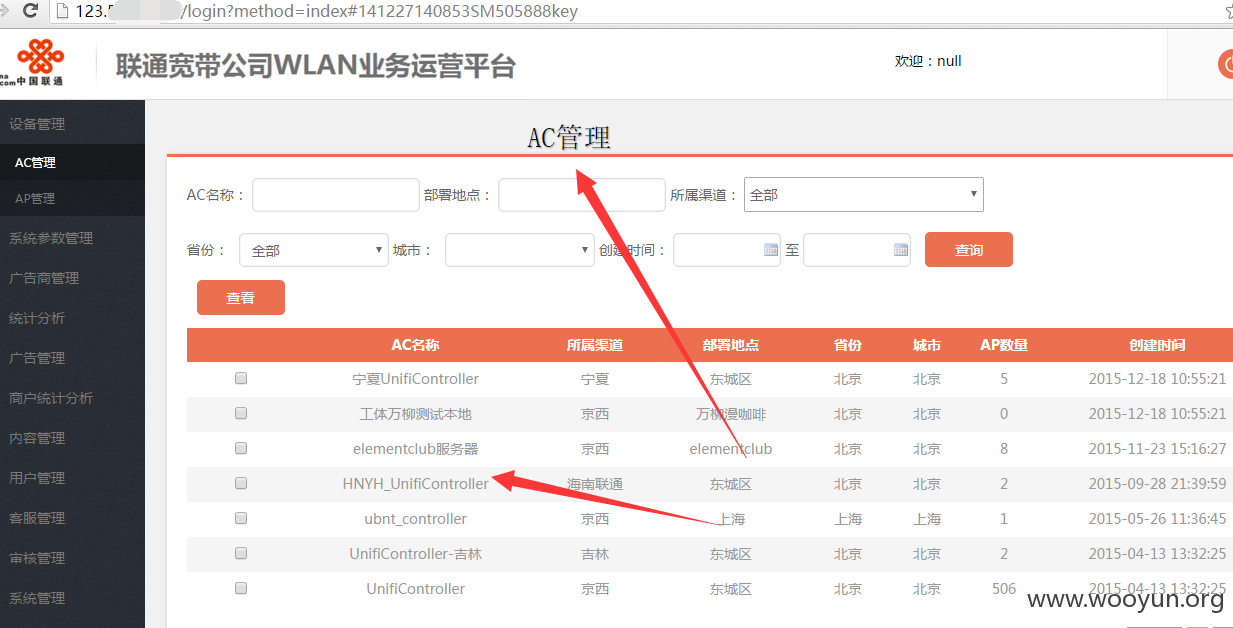Viewport: 1233px width, 628px height.
Task: Click the AP数量 column header
Action: 1004,345
